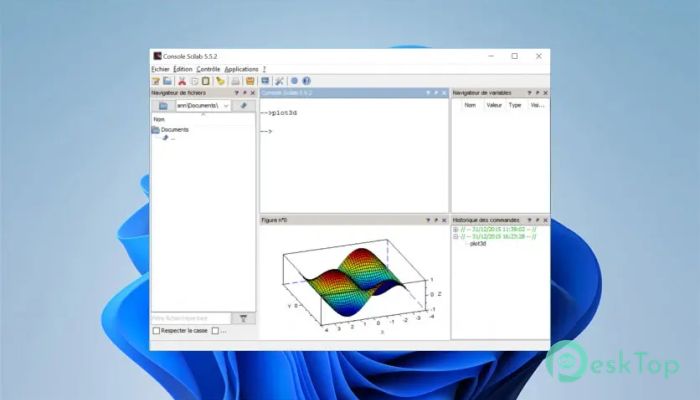Collapse the second 16:23 history session
Screen dimensions: 700x400
pos(456,237)
